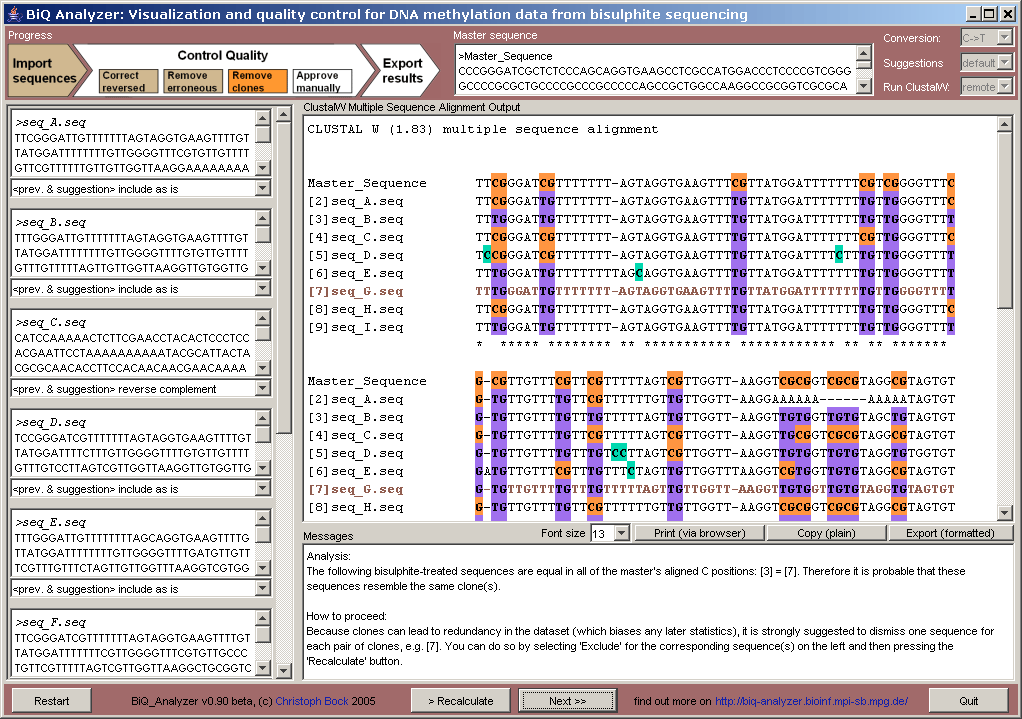Click the Next >> button
The height and width of the screenshot is (719, 1022).
pos(567,701)
